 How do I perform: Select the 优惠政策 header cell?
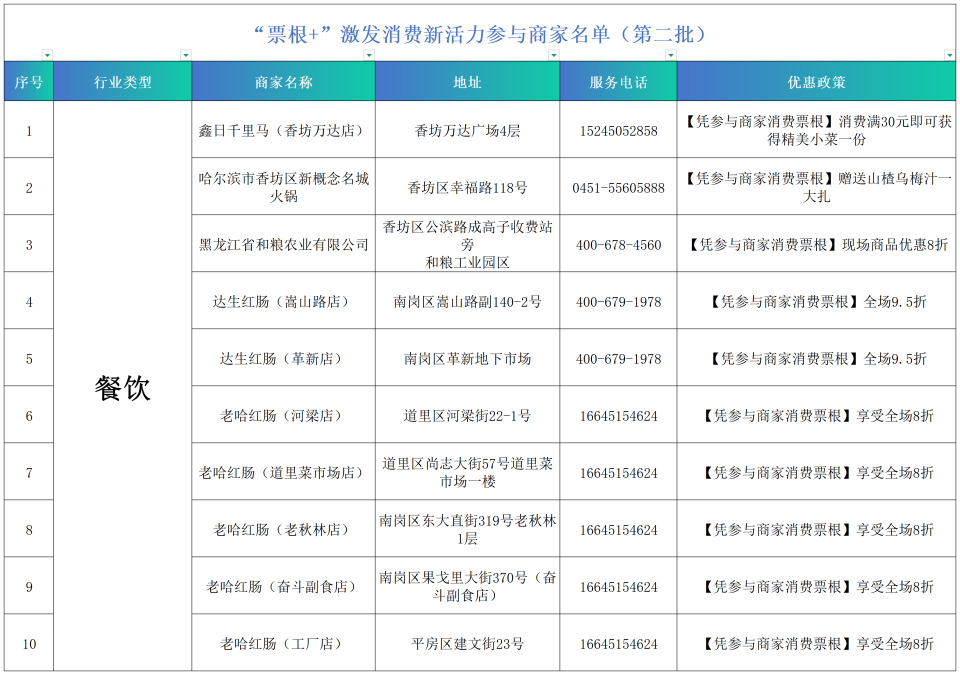click(816, 81)
